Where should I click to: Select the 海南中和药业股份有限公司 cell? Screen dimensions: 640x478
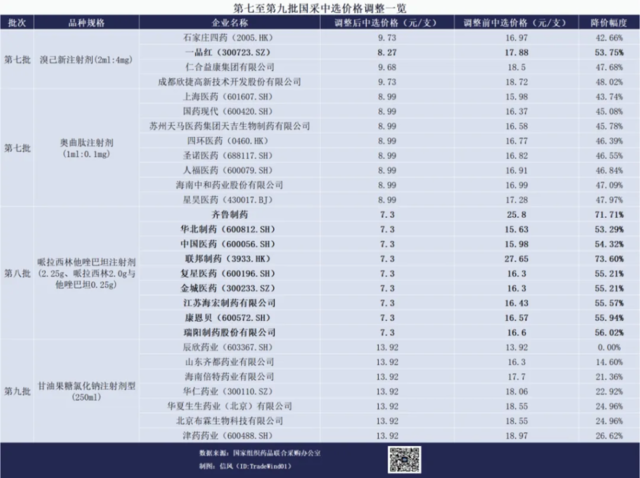point(229,185)
